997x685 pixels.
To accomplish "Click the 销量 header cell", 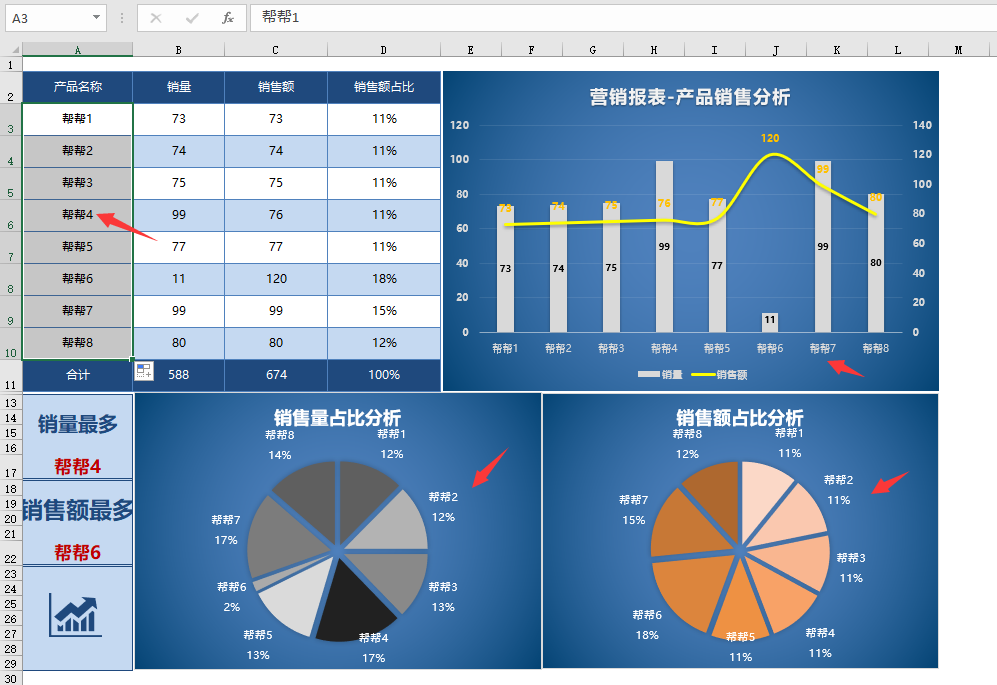I will coord(179,87).
